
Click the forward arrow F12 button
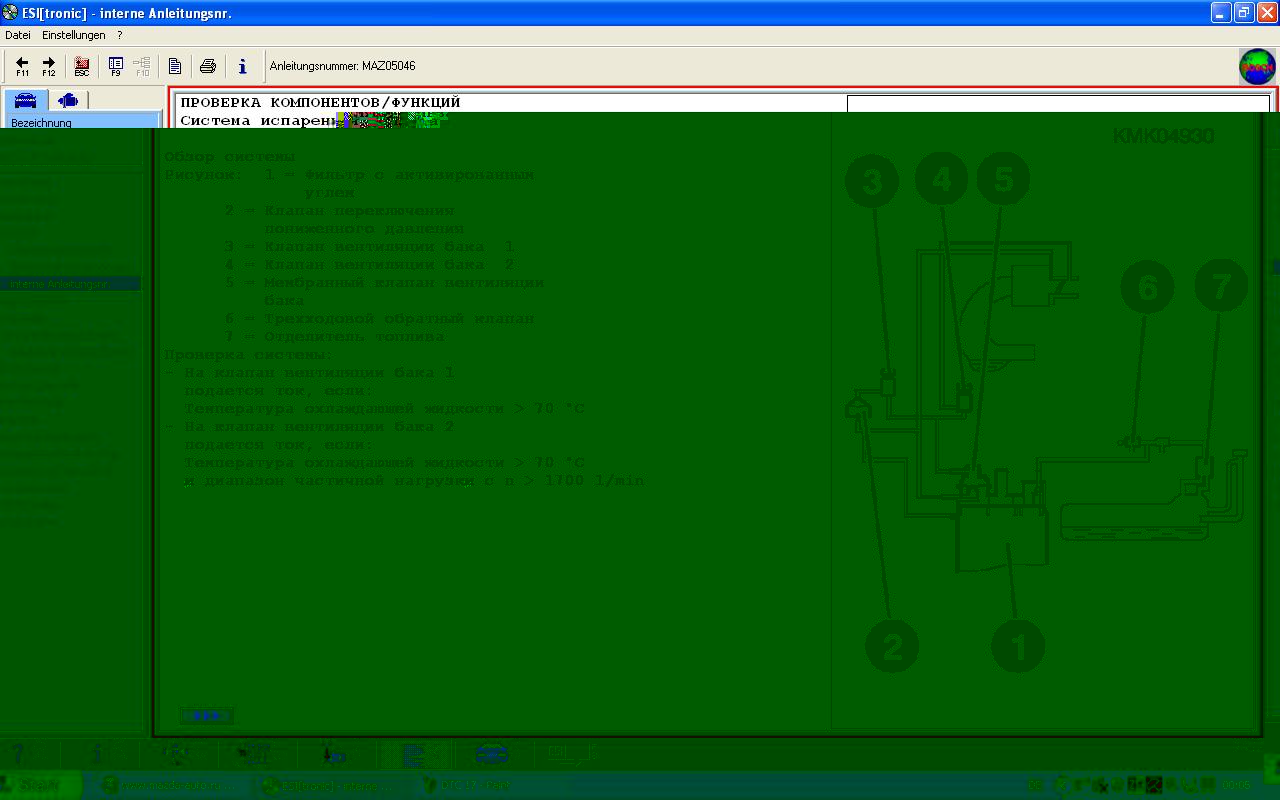(49, 66)
